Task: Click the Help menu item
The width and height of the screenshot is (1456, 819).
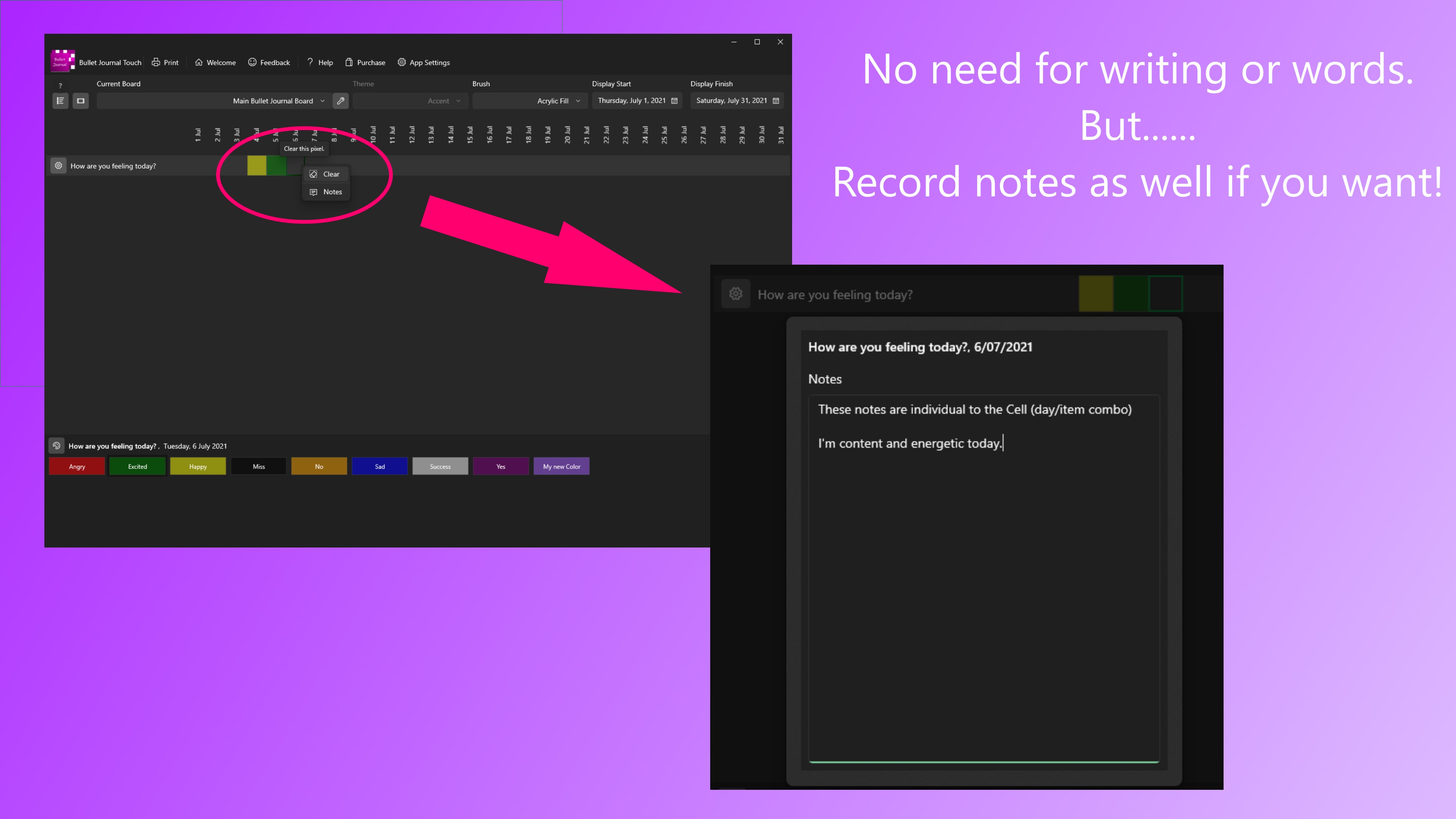Action: (320, 62)
